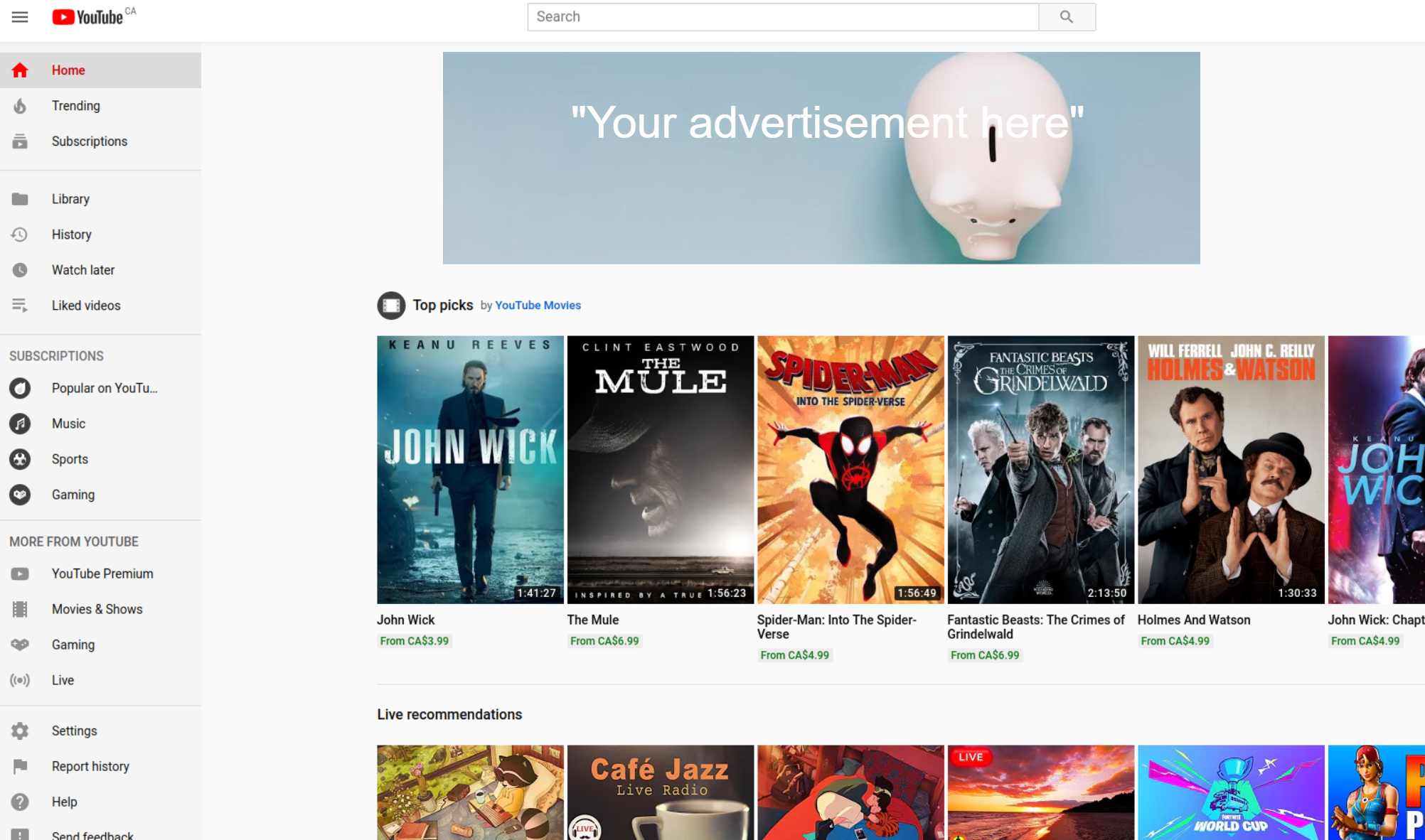Screen dimensions: 1425x840
Task: Click Fantastic Beasts Crimes of Grindelwald title
Action: [x=1036, y=627]
